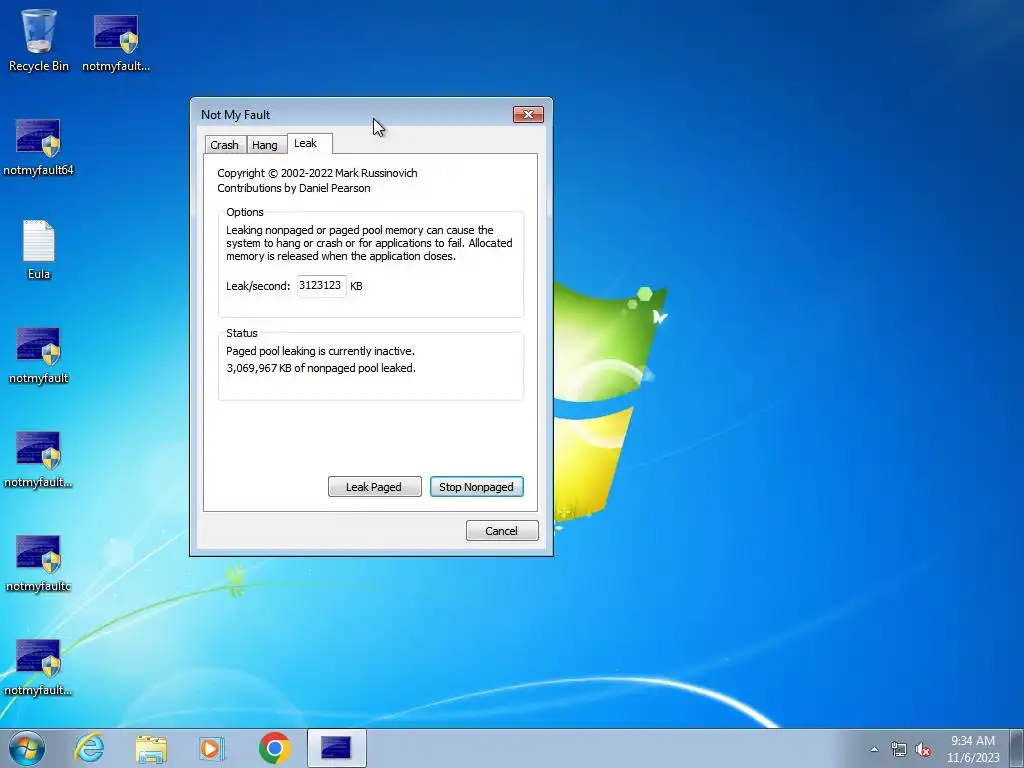Open Windows Explorer from the taskbar
Viewport: 1024px width, 768px height.
[x=151, y=748]
